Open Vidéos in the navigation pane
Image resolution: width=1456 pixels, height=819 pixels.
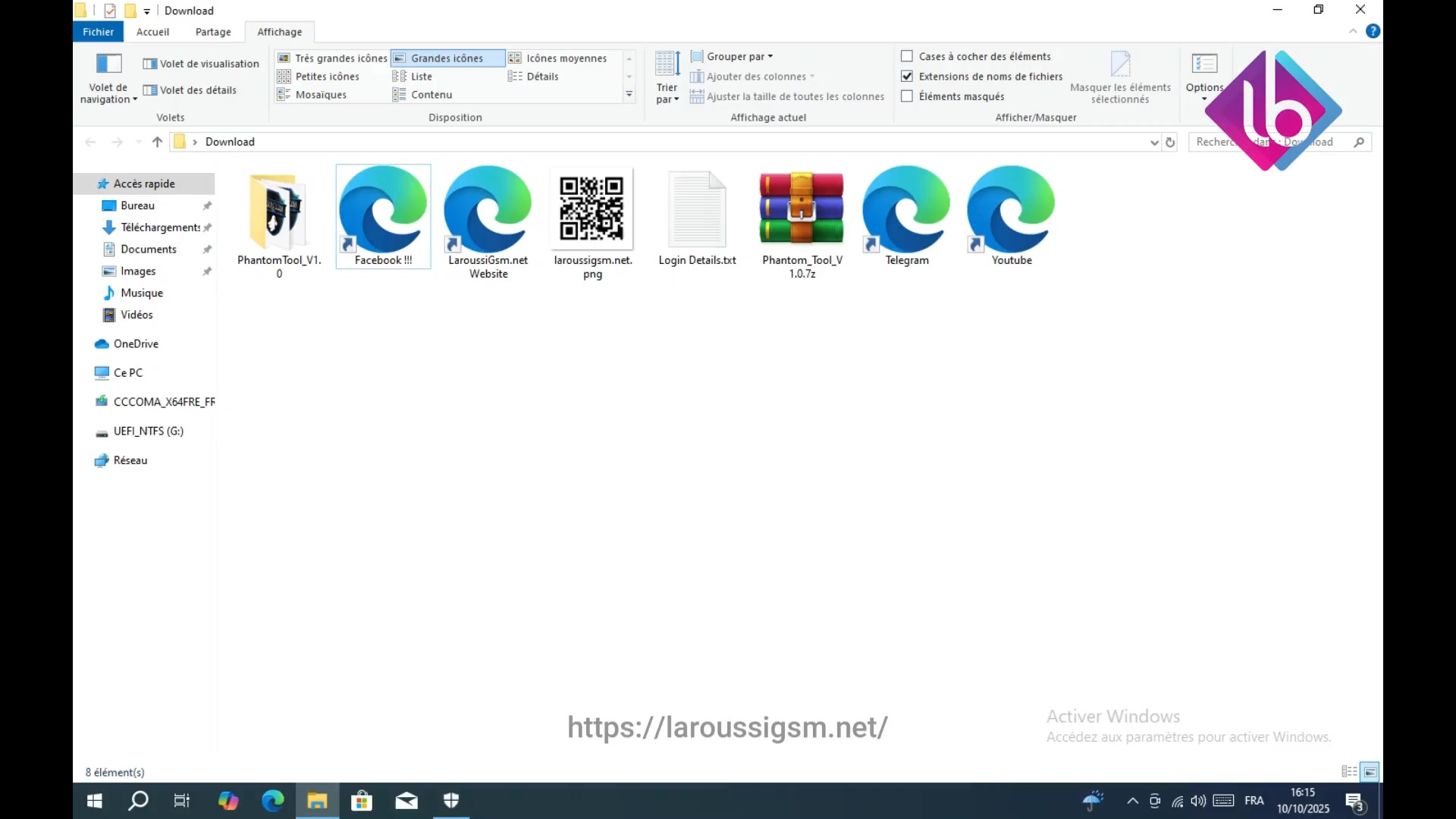click(136, 315)
